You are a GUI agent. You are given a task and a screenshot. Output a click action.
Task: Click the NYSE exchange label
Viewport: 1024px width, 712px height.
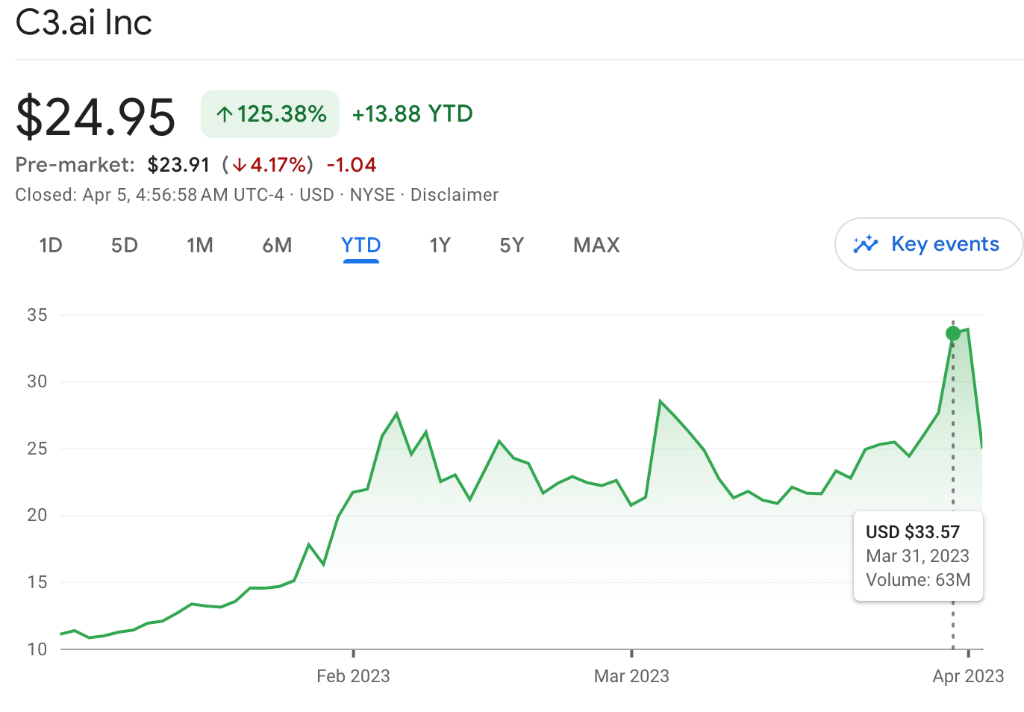[372, 195]
